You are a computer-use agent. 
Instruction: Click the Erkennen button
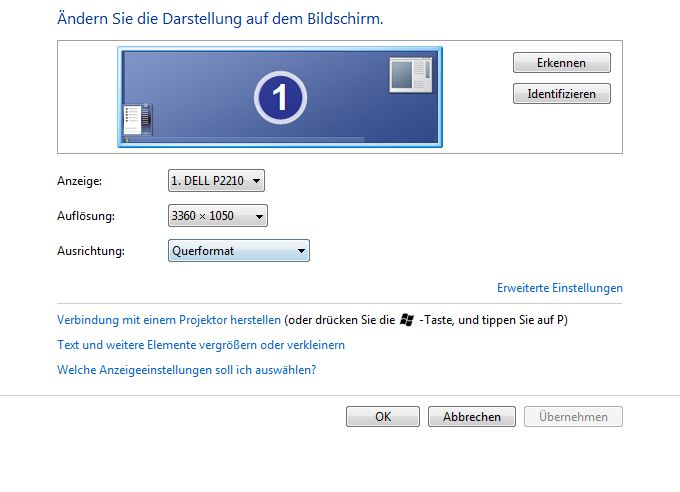(562, 63)
